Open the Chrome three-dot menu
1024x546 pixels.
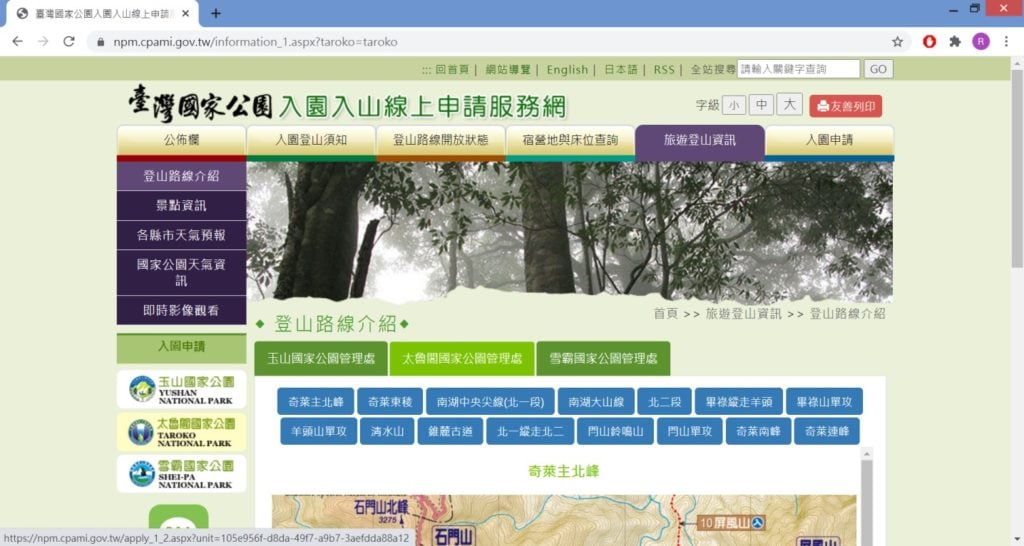(1006, 41)
